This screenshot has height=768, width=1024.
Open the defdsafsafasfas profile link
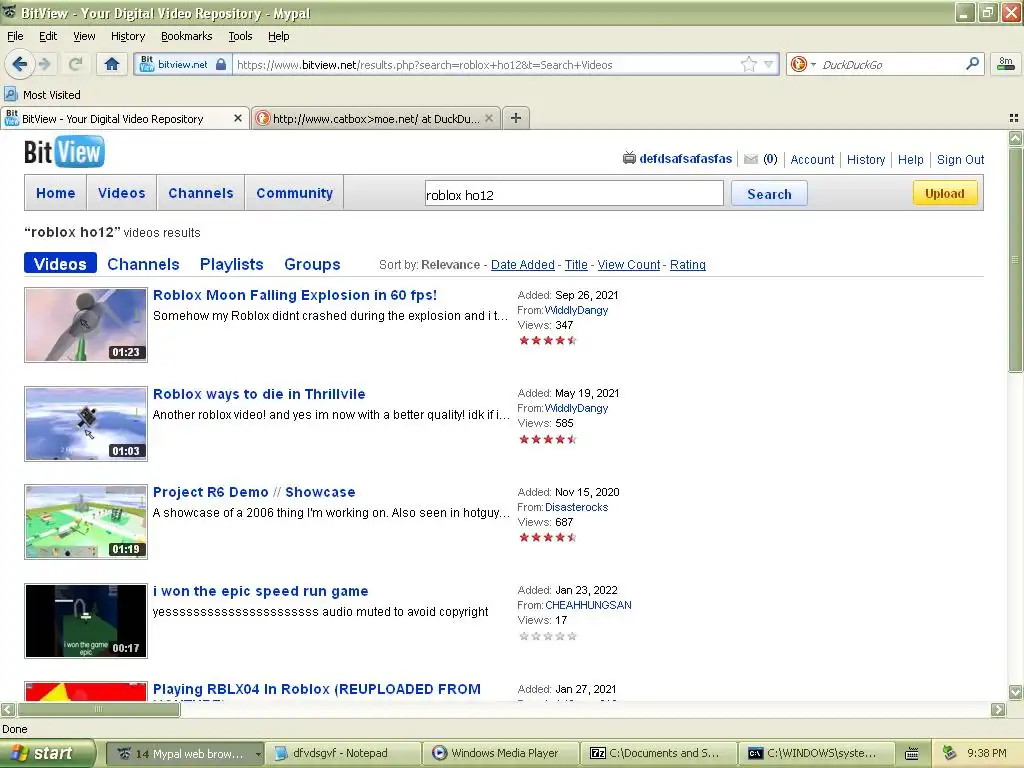click(x=685, y=159)
